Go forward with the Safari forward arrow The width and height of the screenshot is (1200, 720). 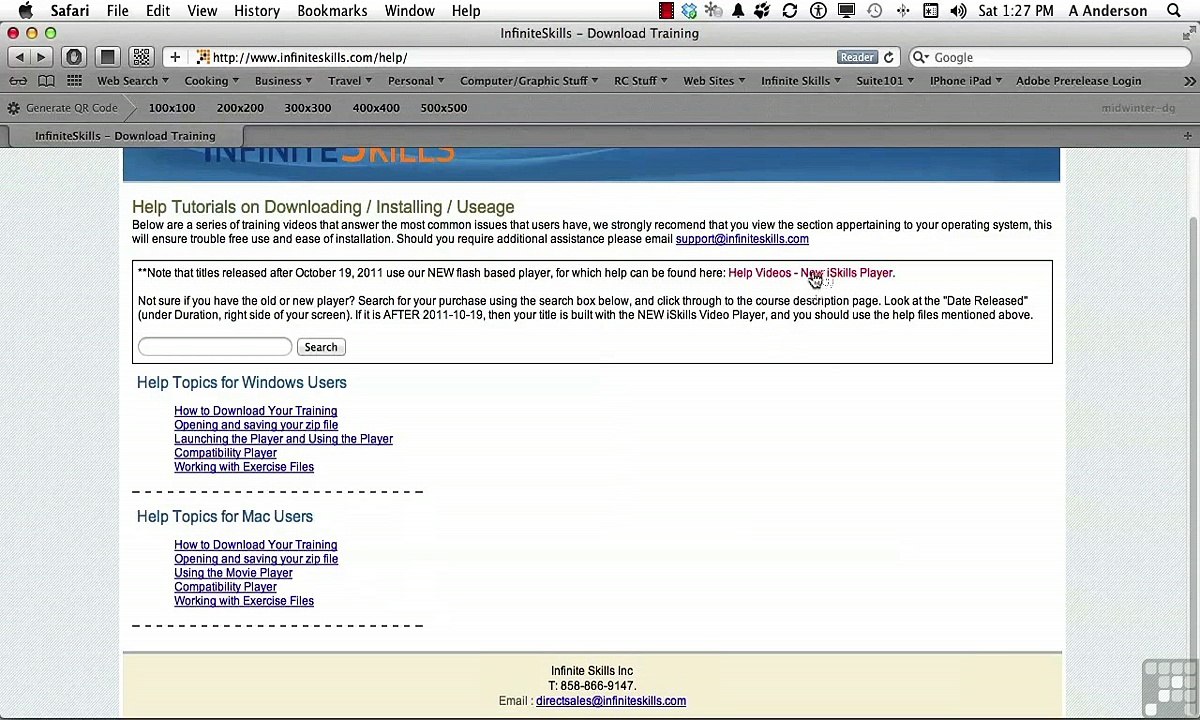click(41, 57)
